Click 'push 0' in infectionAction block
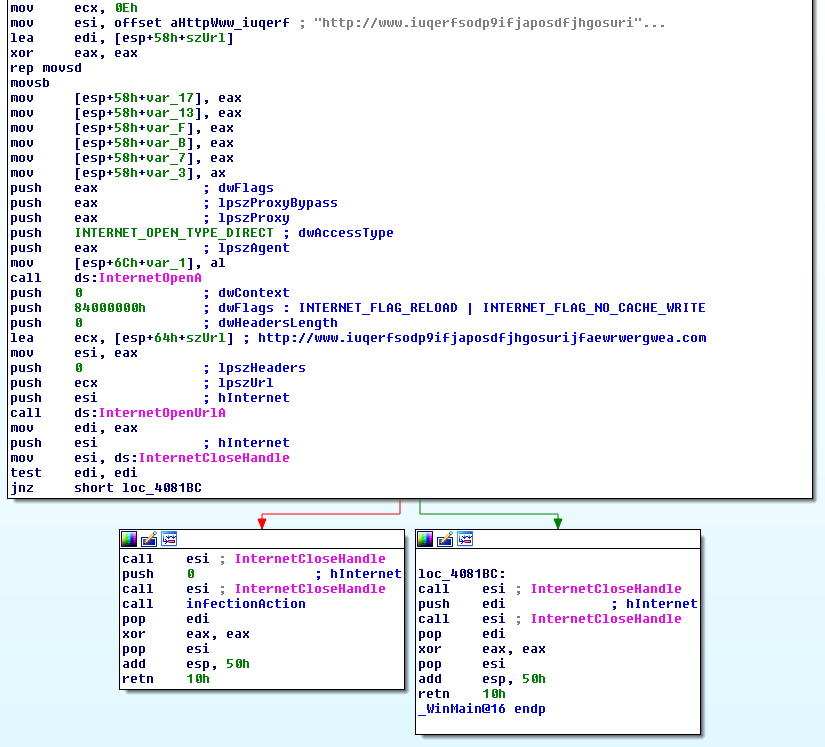Screen dimensions: 825x747 (x=158, y=574)
